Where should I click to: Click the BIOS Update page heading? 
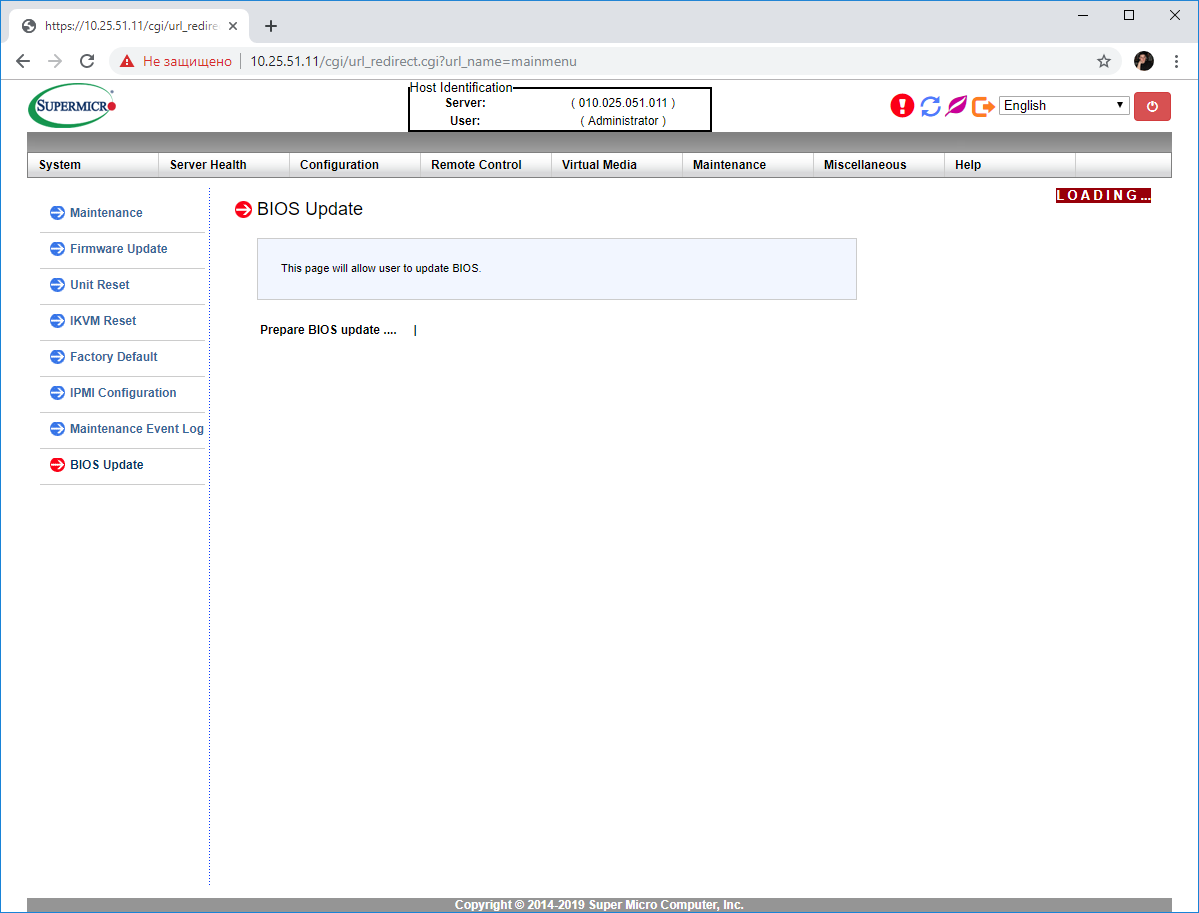tap(310, 209)
